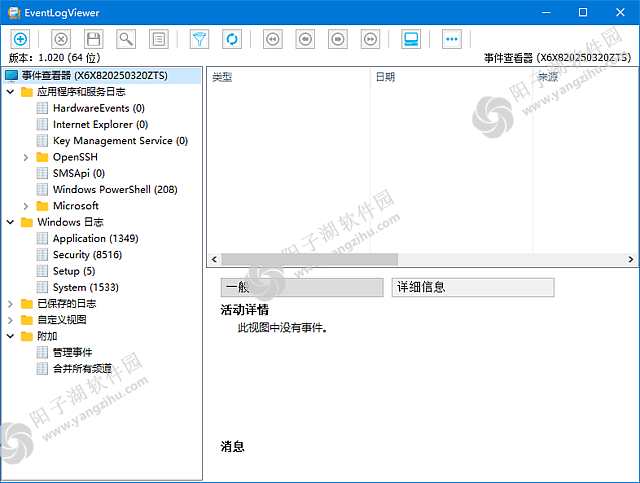640x483 pixels.
Task: Collapse the 应用程序和服务日志 node
Action: click(11, 92)
